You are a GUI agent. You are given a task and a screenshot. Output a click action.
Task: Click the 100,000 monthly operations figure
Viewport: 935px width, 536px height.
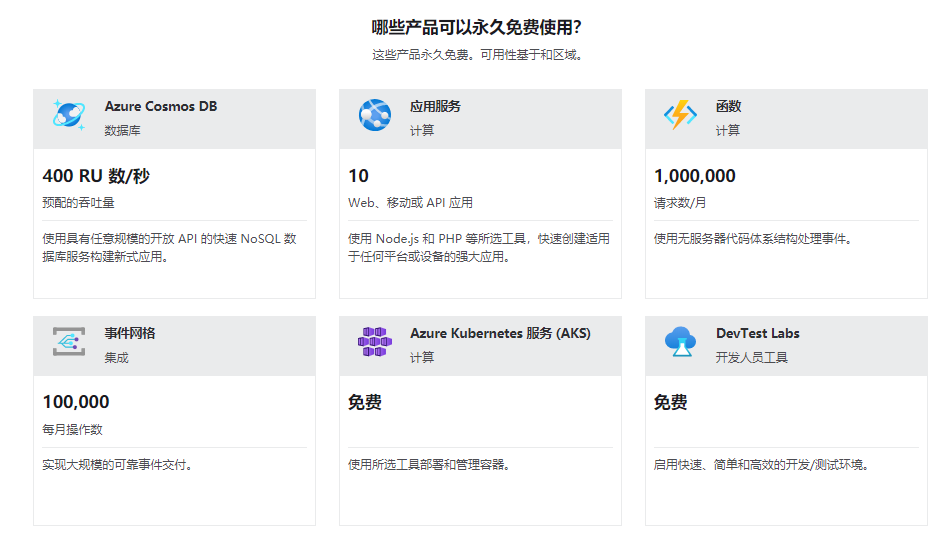pos(76,402)
